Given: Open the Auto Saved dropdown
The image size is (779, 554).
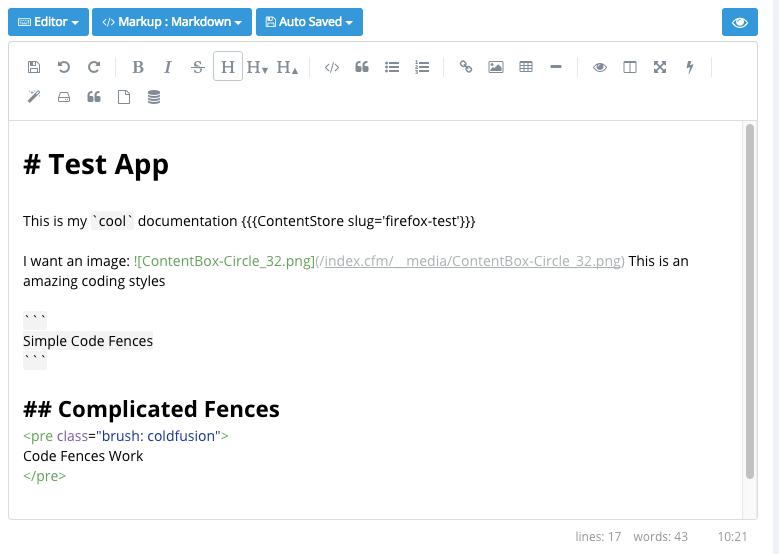Looking at the screenshot, I should coord(309,22).
